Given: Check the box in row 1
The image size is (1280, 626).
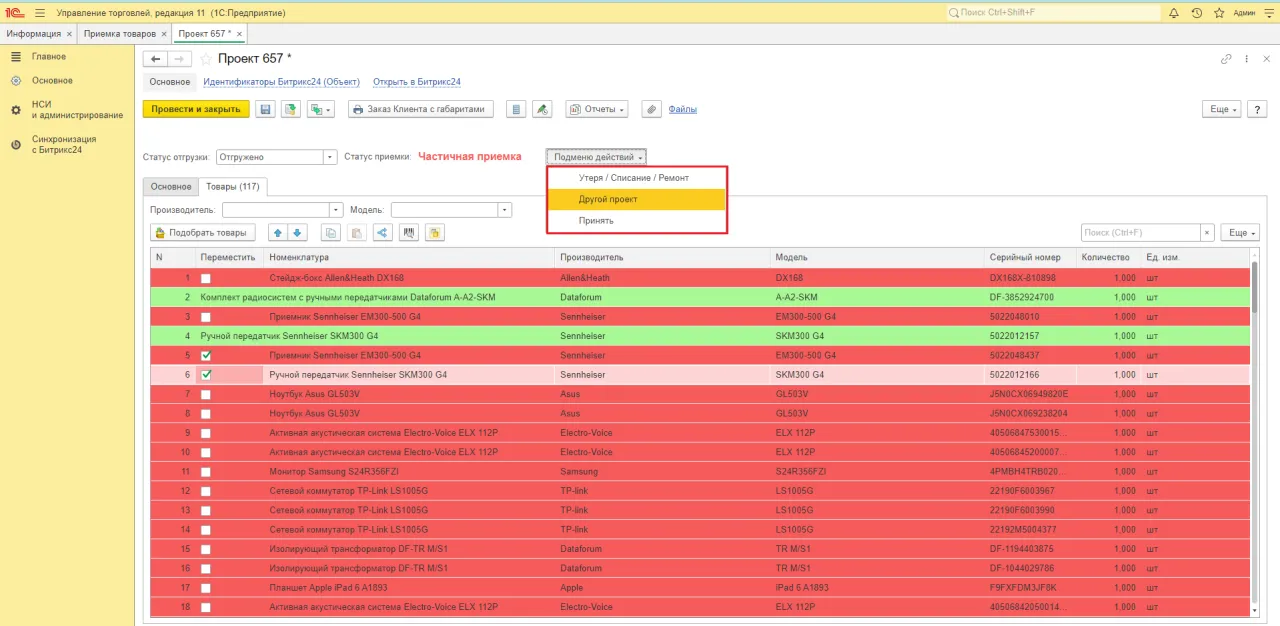Looking at the screenshot, I should click(206, 278).
